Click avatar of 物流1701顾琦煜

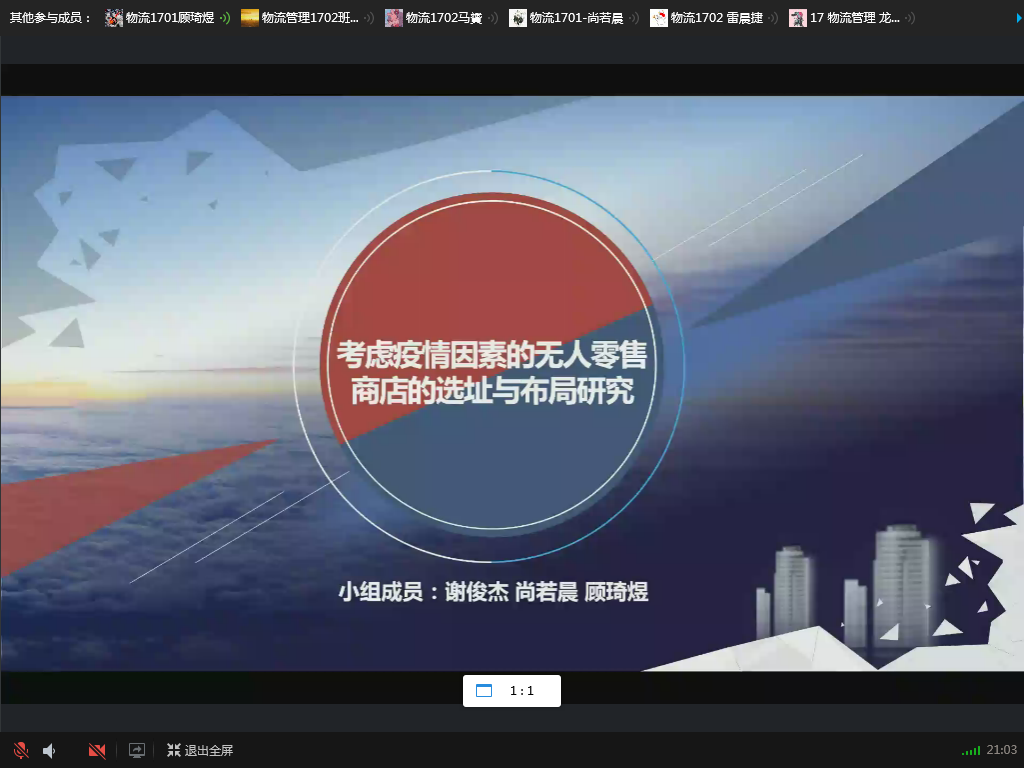coord(114,18)
